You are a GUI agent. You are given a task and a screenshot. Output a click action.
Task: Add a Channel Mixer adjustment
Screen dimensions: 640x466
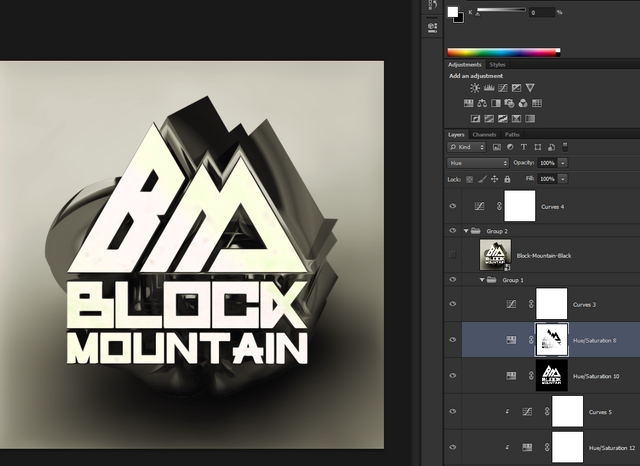pos(523,103)
